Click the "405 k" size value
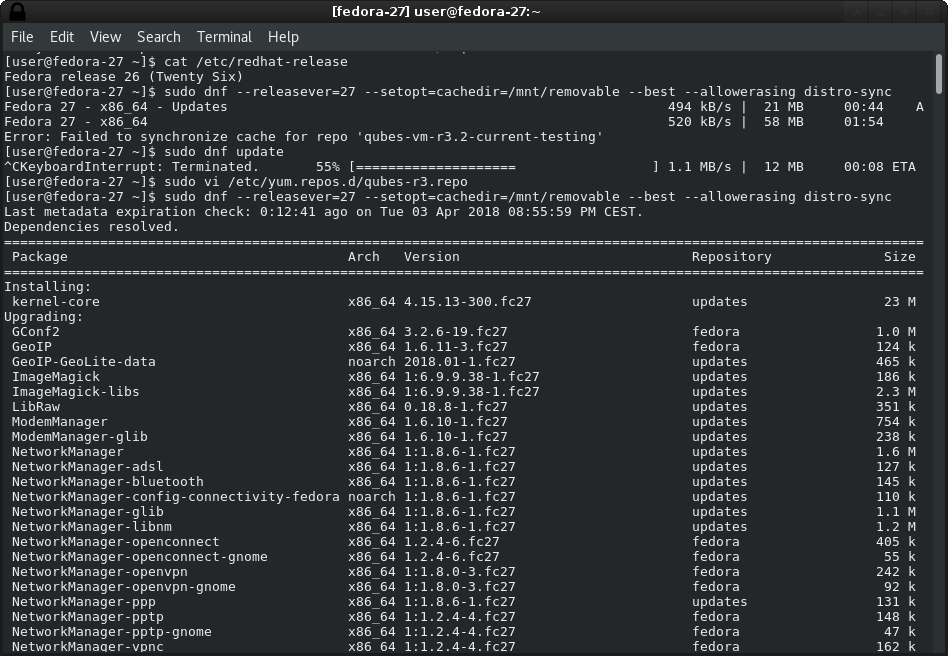 [895, 542]
